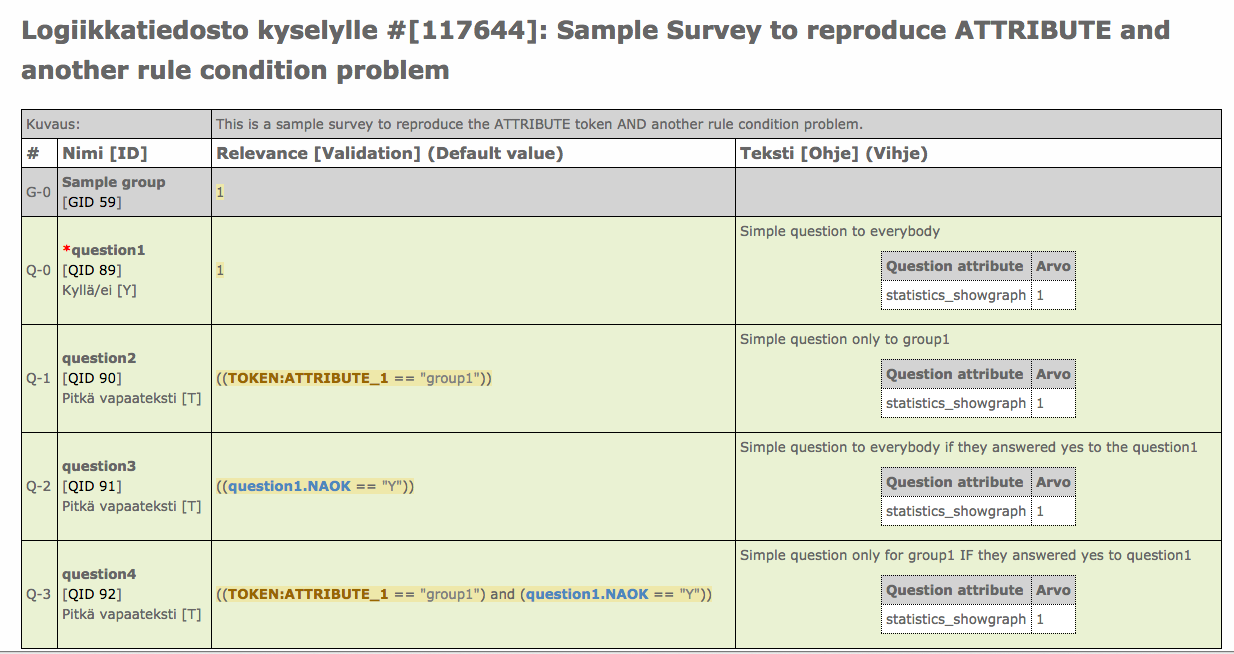Click question1.NAOK in question3's relevance equation
The image size is (1234, 654).
289,487
